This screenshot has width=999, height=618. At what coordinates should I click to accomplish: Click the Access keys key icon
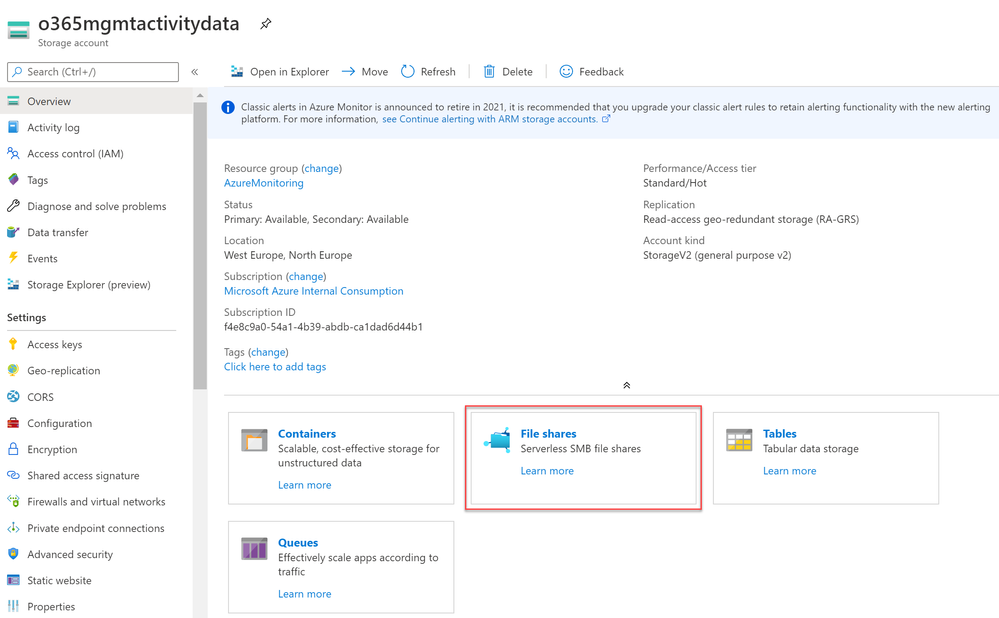tap(13, 344)
